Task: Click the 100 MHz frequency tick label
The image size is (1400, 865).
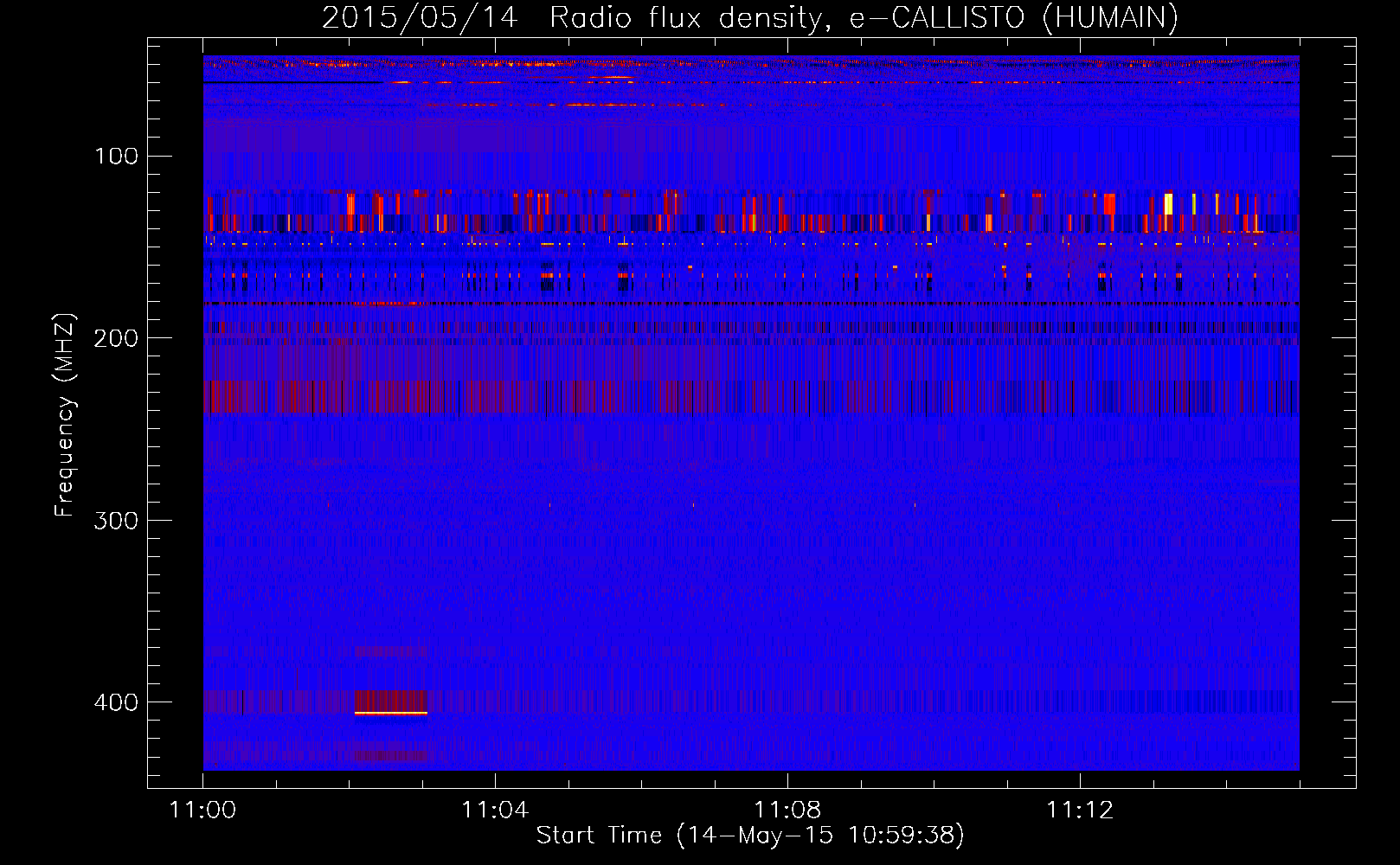Action: coord(117,156)
